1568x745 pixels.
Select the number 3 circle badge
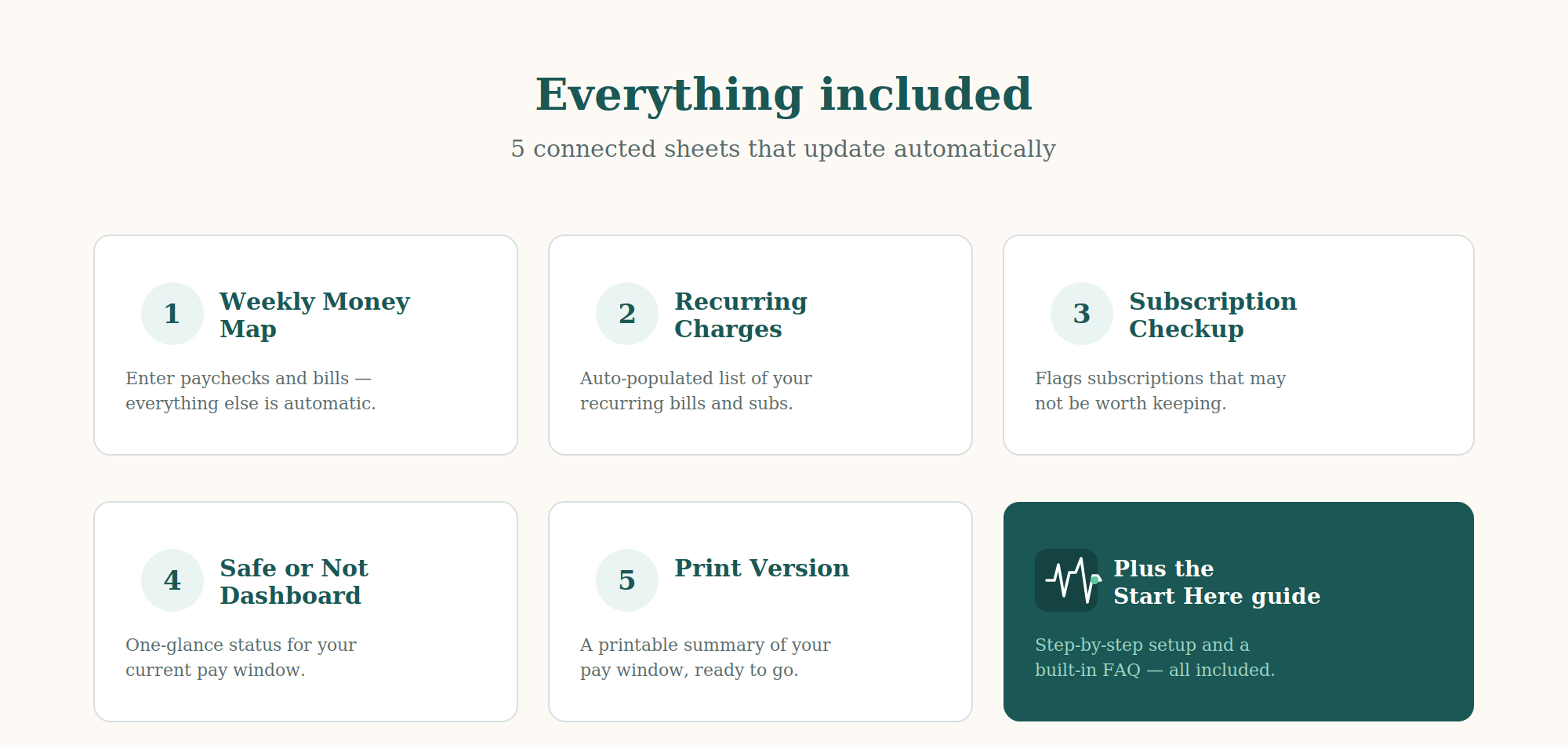(x=1082, y=314)
